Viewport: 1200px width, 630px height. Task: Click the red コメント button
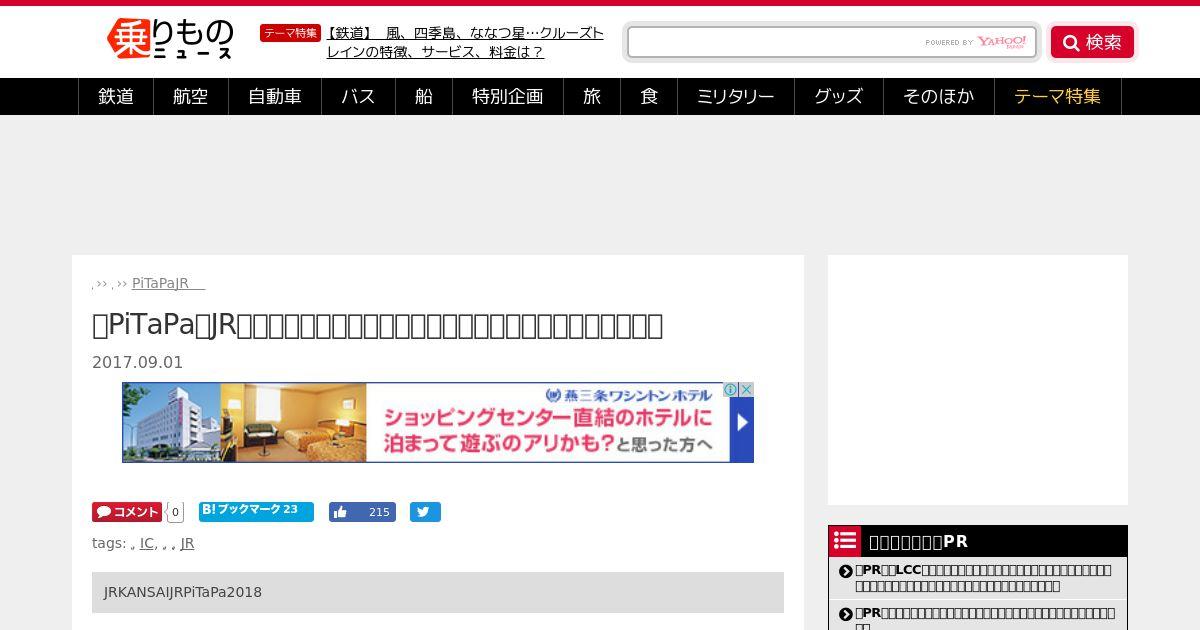tap(127, 512)
